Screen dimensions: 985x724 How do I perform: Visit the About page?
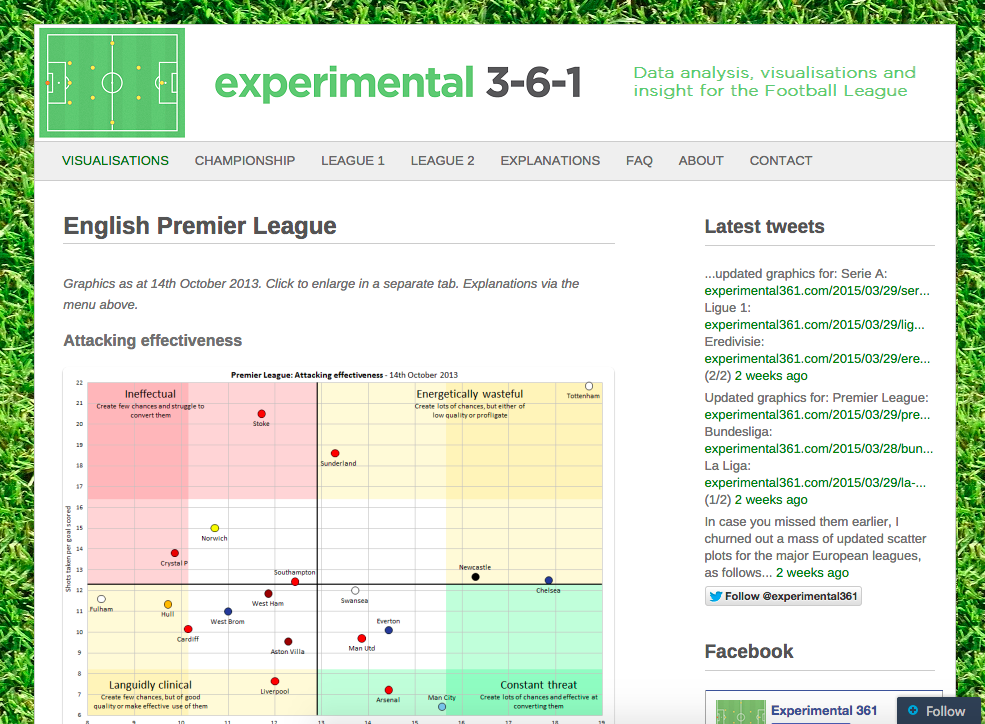coord(700,161)
